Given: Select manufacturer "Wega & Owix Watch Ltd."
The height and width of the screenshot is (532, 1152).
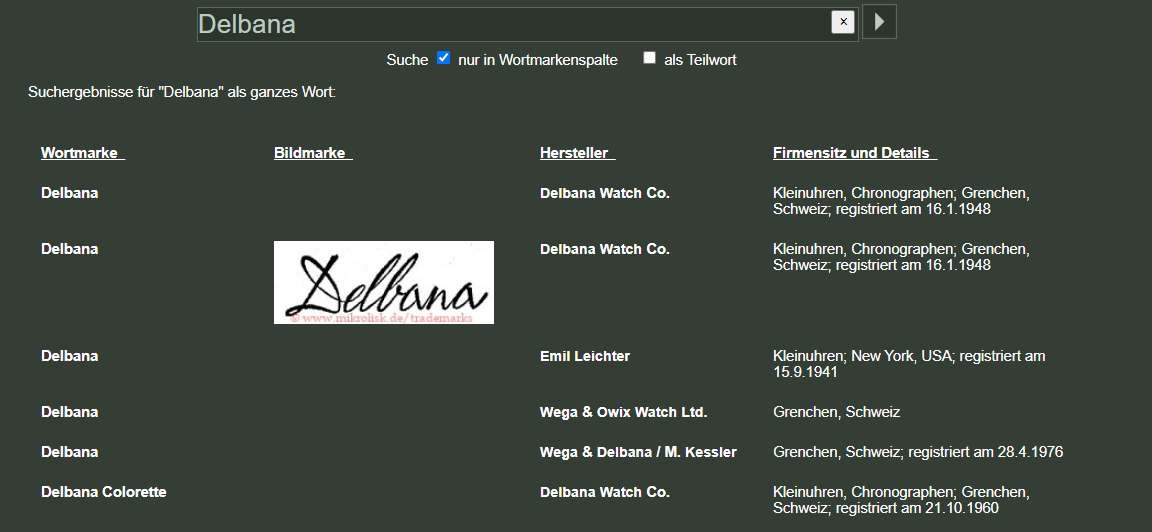Looking at the screenshot, I should (624, 412).
